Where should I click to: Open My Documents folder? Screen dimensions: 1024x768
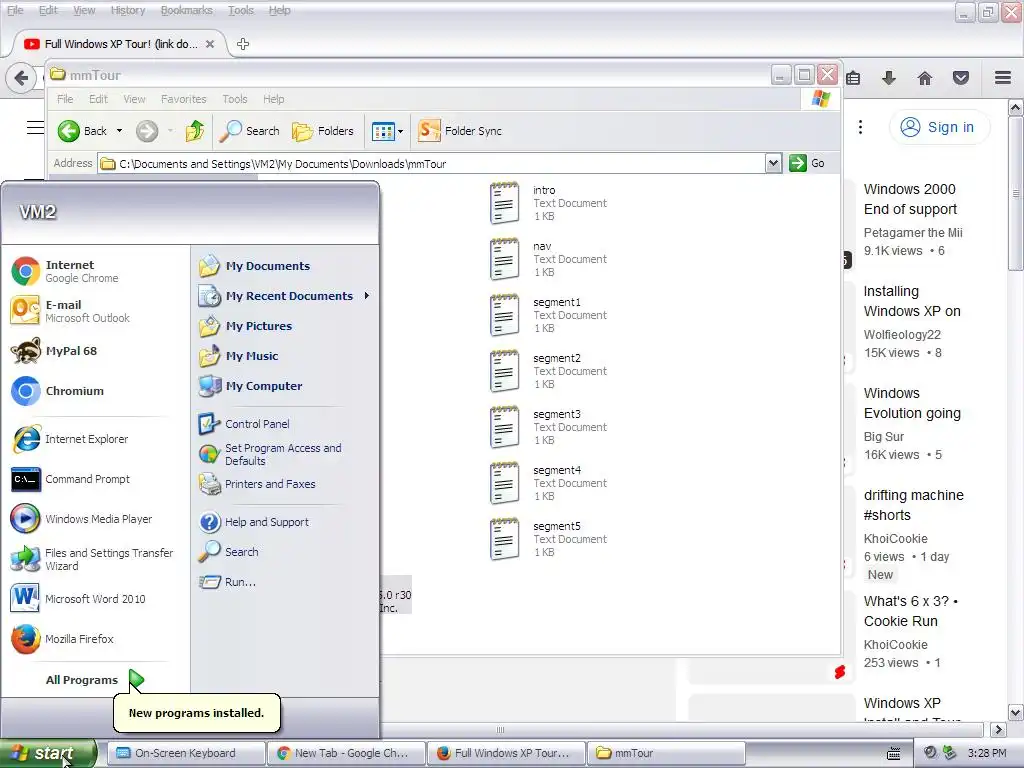tap(255, 266)
